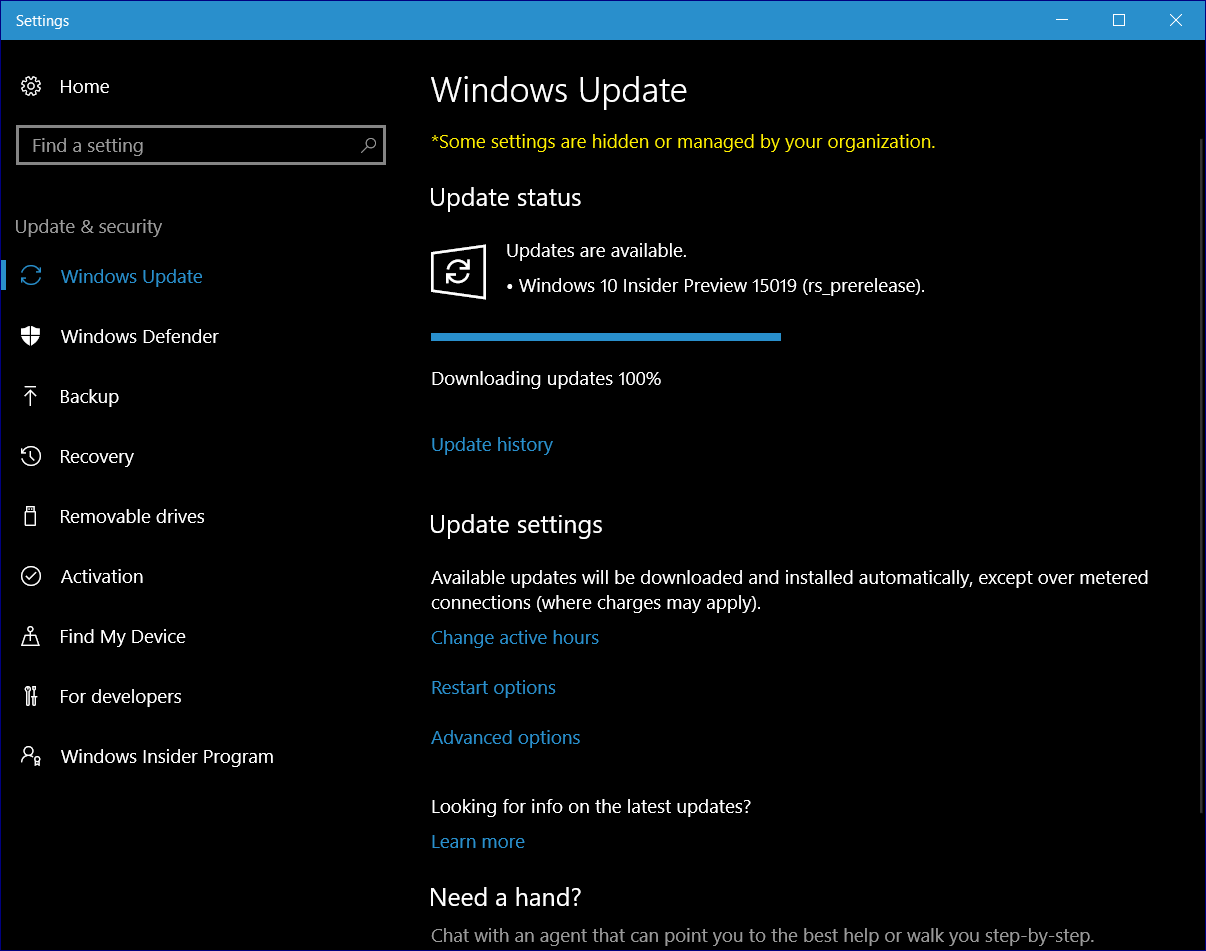Click Learn more about latest updates
Image resolution: width=1206 pixels, height=951 pixels.
477,842
